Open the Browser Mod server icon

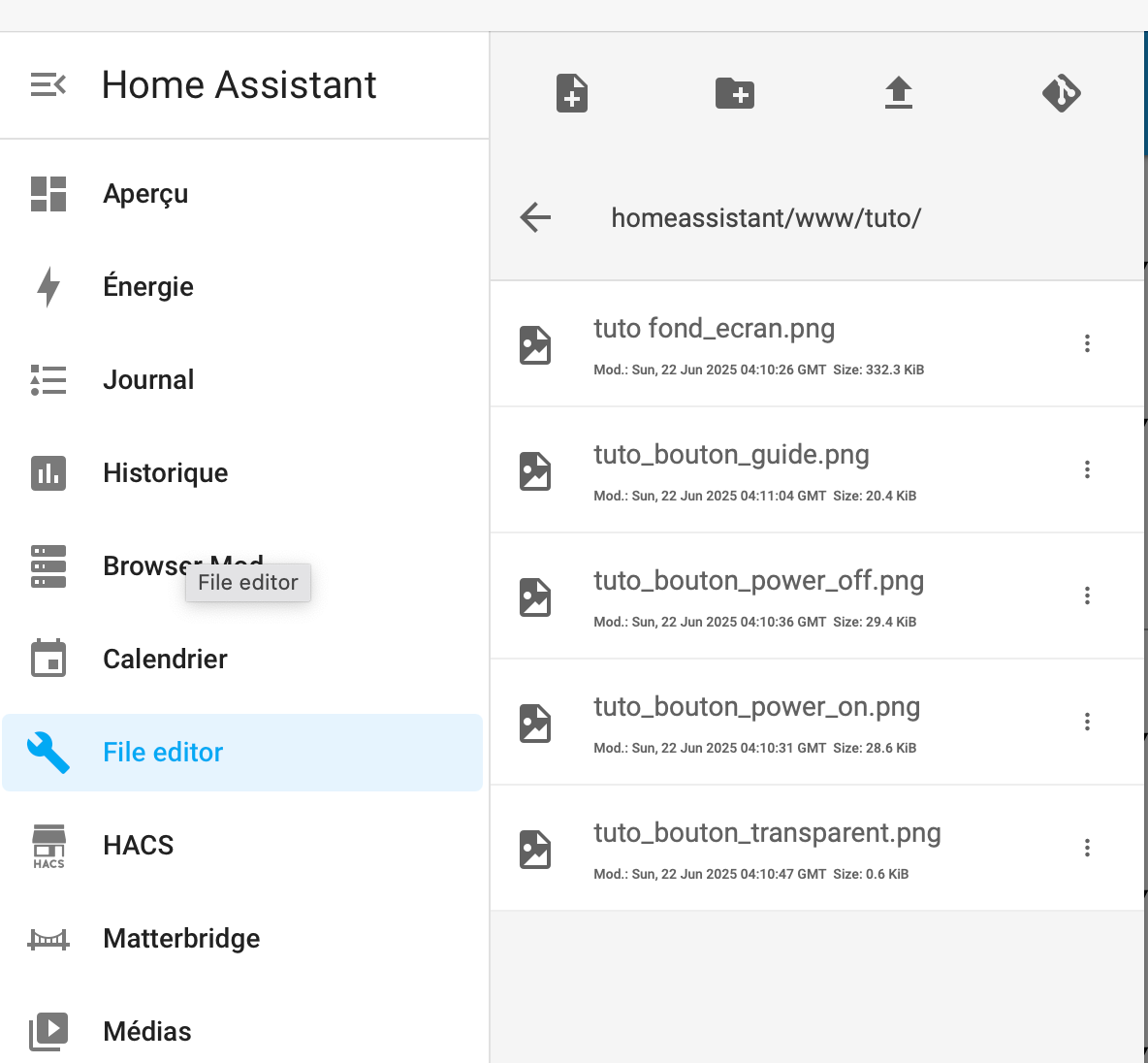point(48,566)
